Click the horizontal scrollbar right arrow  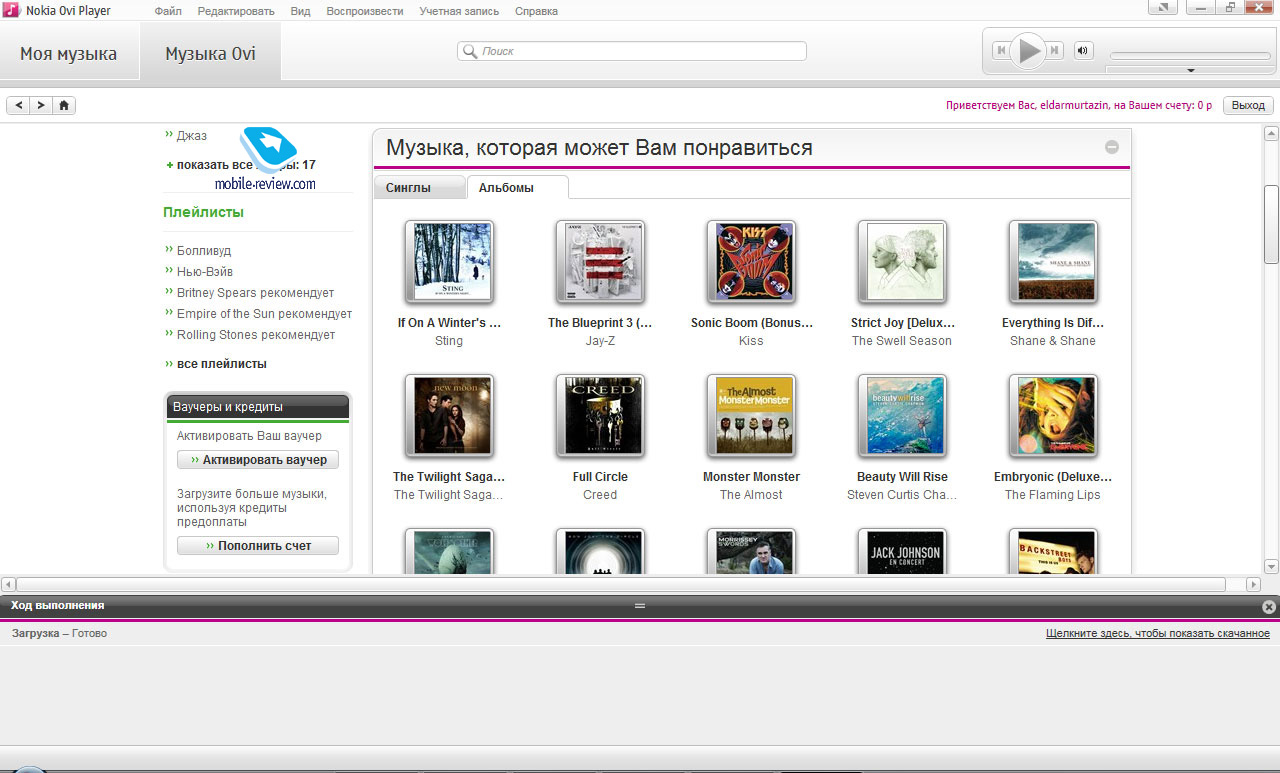1253,584
